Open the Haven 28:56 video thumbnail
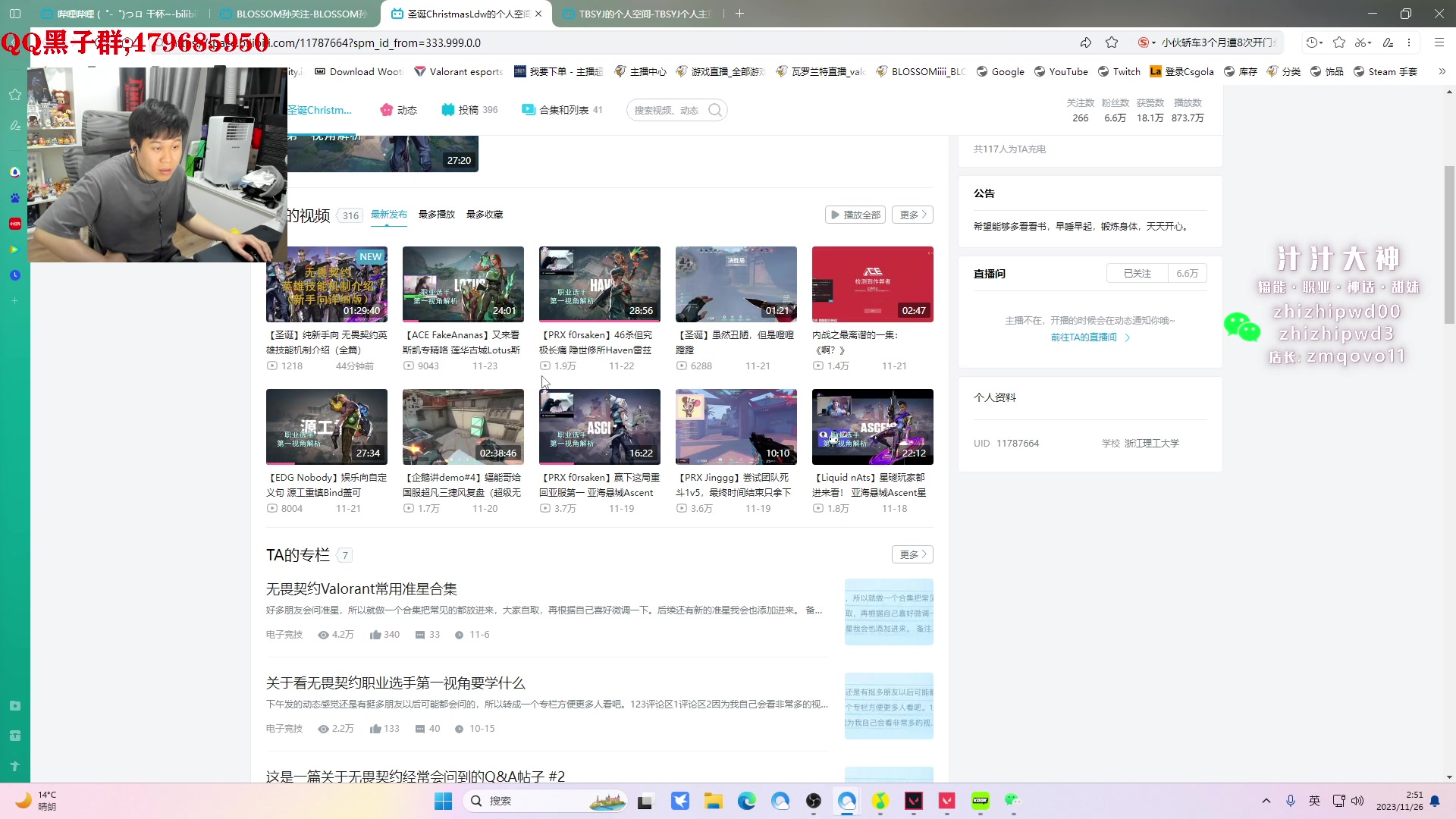The height and width of the screenshot is (819, 1456). pos(600,284)
